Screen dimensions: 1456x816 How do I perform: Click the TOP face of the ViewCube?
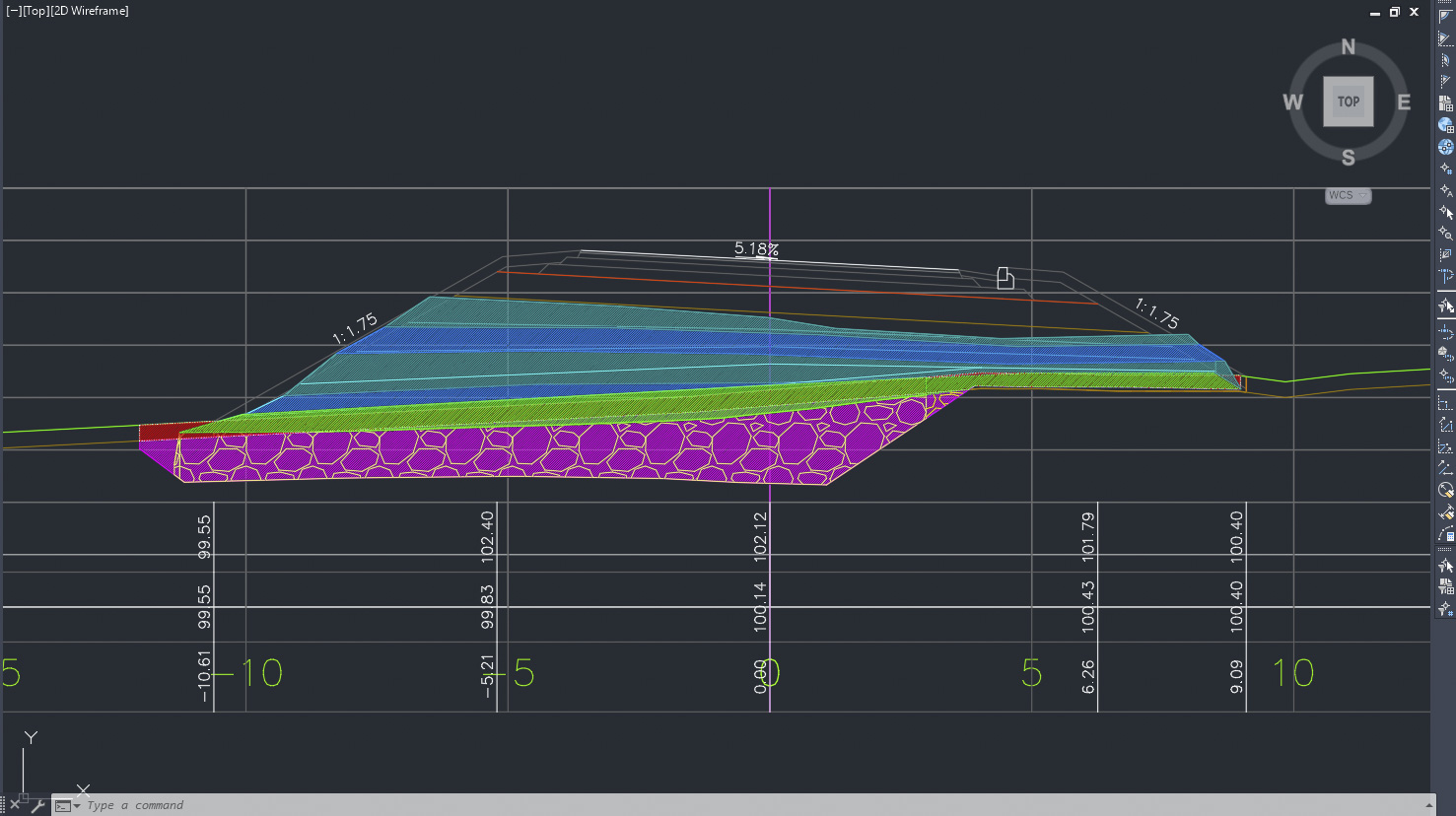pyautogui.click(x=1349, y=102)
